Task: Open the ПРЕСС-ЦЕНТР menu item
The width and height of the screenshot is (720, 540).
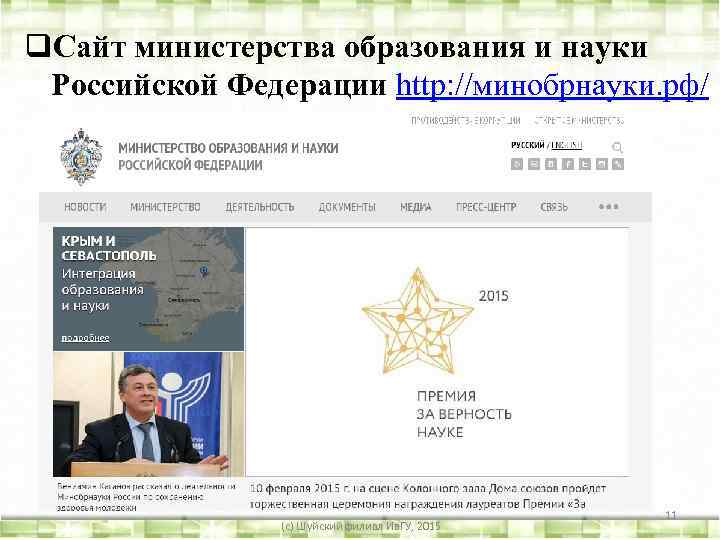Action: pos(486,208)
